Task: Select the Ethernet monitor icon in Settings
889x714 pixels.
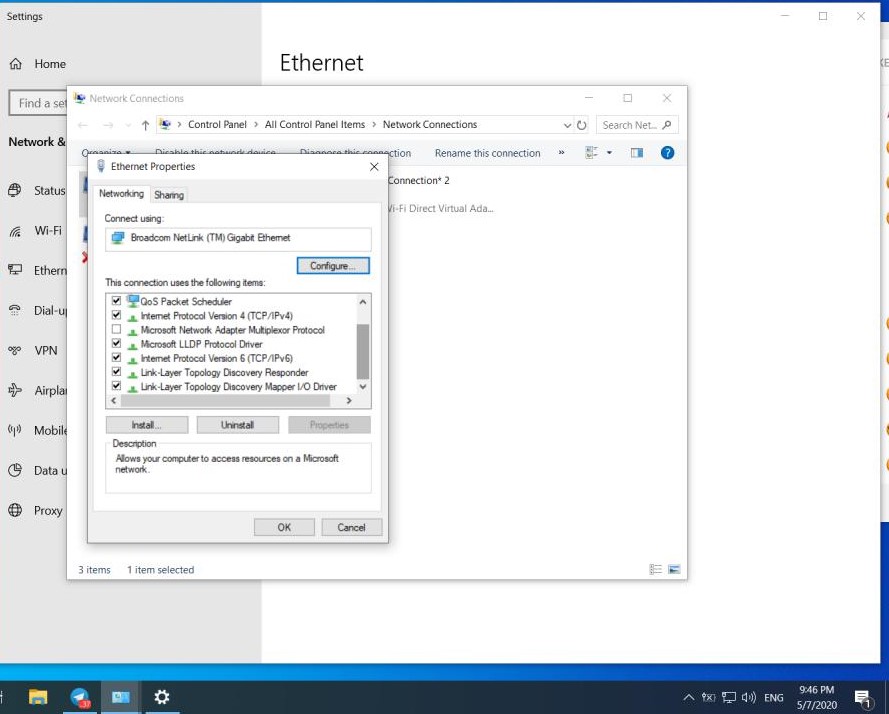Action: pyautogui.click(x=15, y=270)
